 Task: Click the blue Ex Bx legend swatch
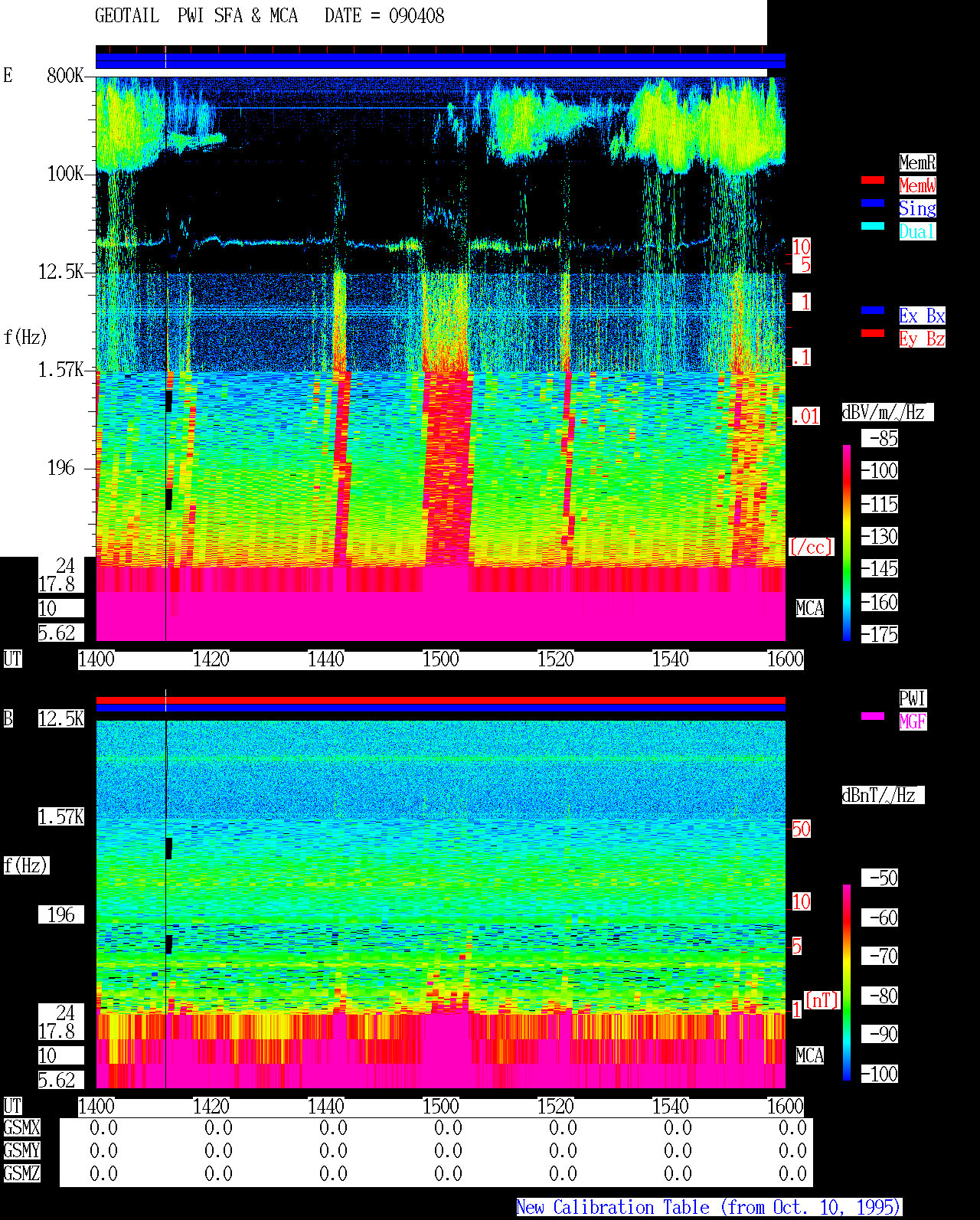coord(873,310)
